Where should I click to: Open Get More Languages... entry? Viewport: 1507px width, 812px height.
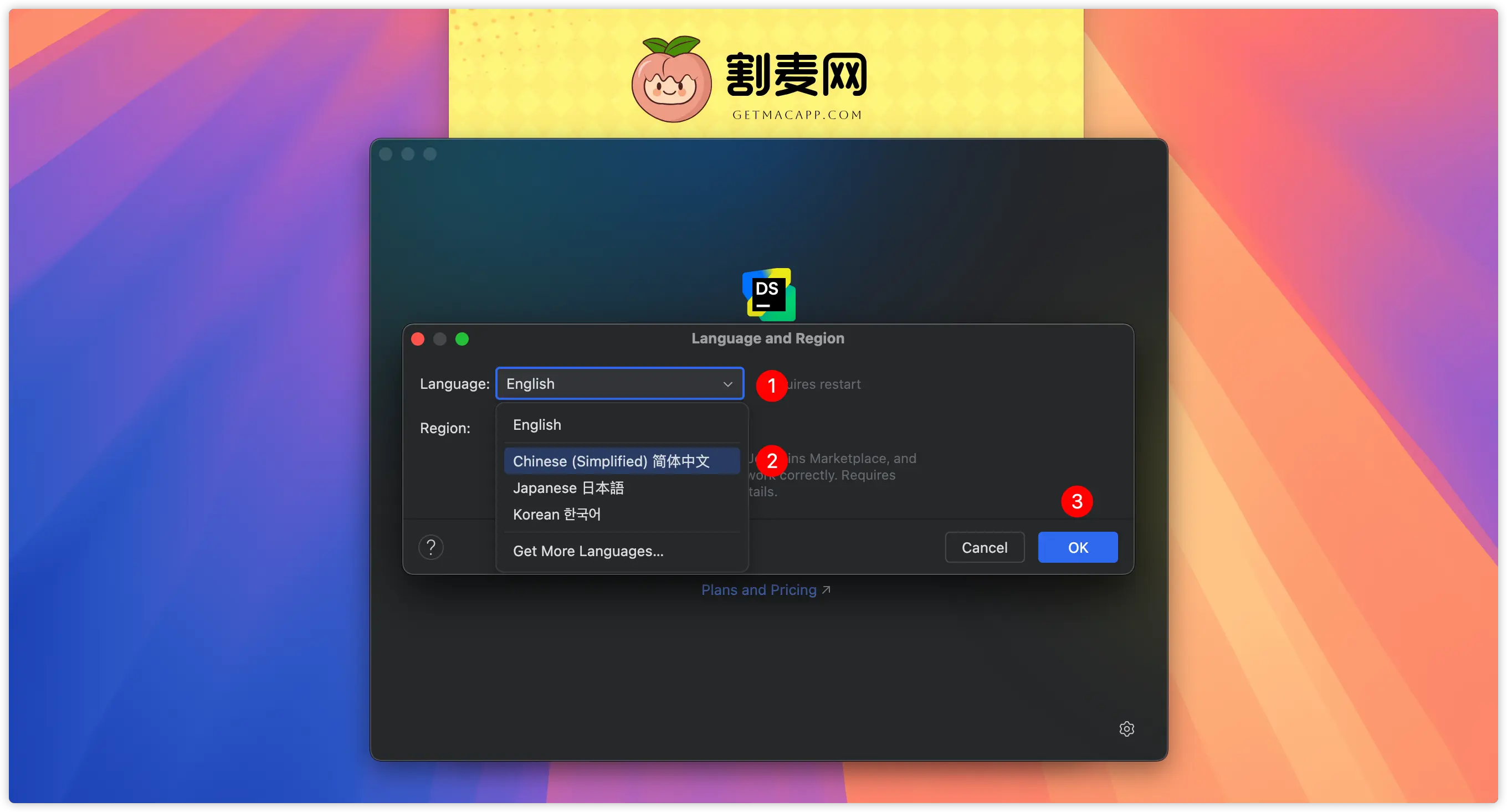(588, 551)
